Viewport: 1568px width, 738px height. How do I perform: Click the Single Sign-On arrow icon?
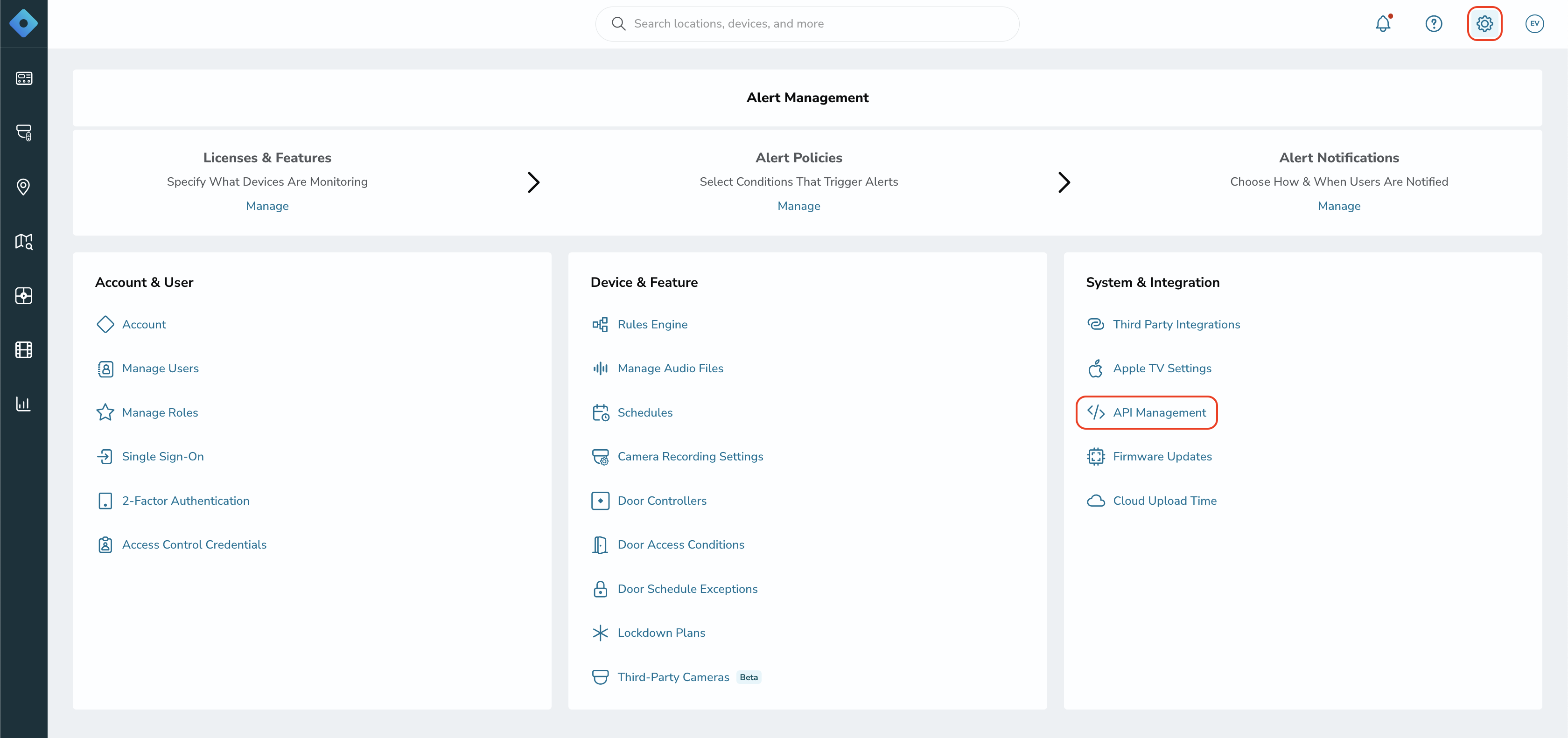tap(105, 456)
